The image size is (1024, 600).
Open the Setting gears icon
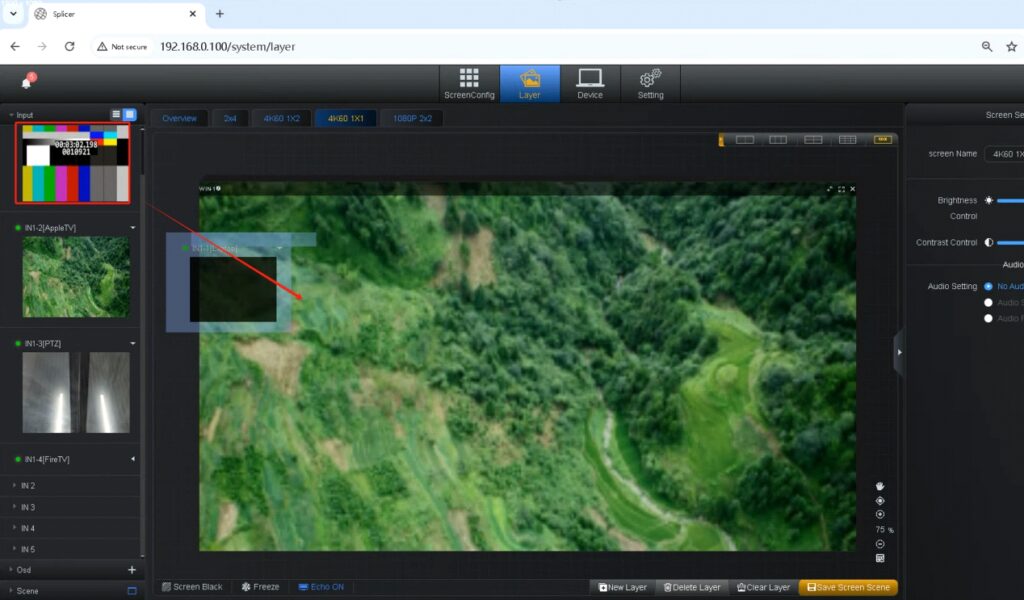pyautogui.click(x=650, y=83)
